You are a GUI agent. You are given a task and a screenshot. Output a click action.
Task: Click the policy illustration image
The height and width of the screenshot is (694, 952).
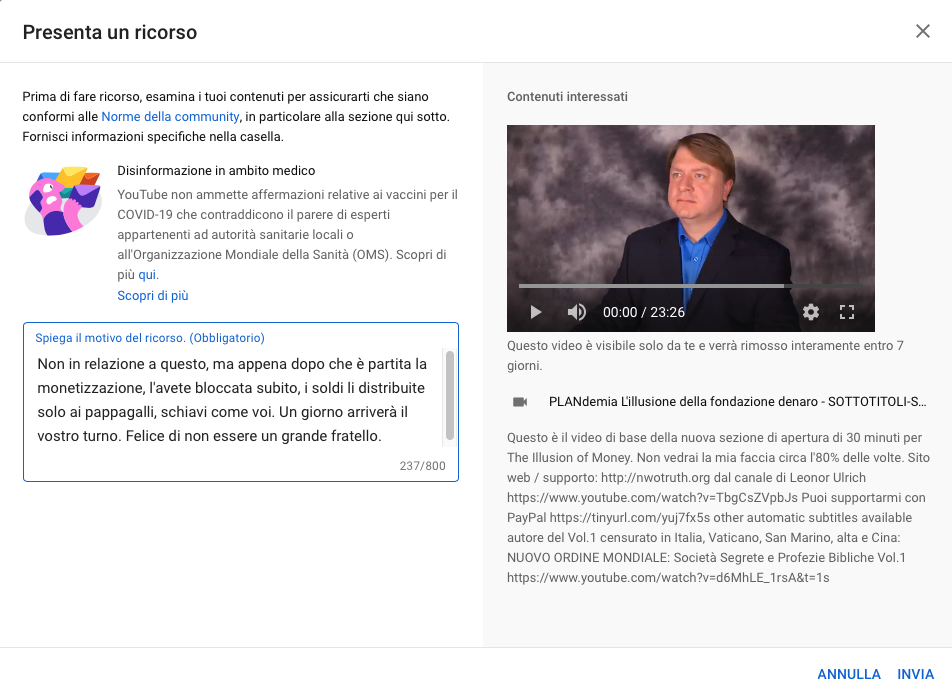tap(63, 201)
